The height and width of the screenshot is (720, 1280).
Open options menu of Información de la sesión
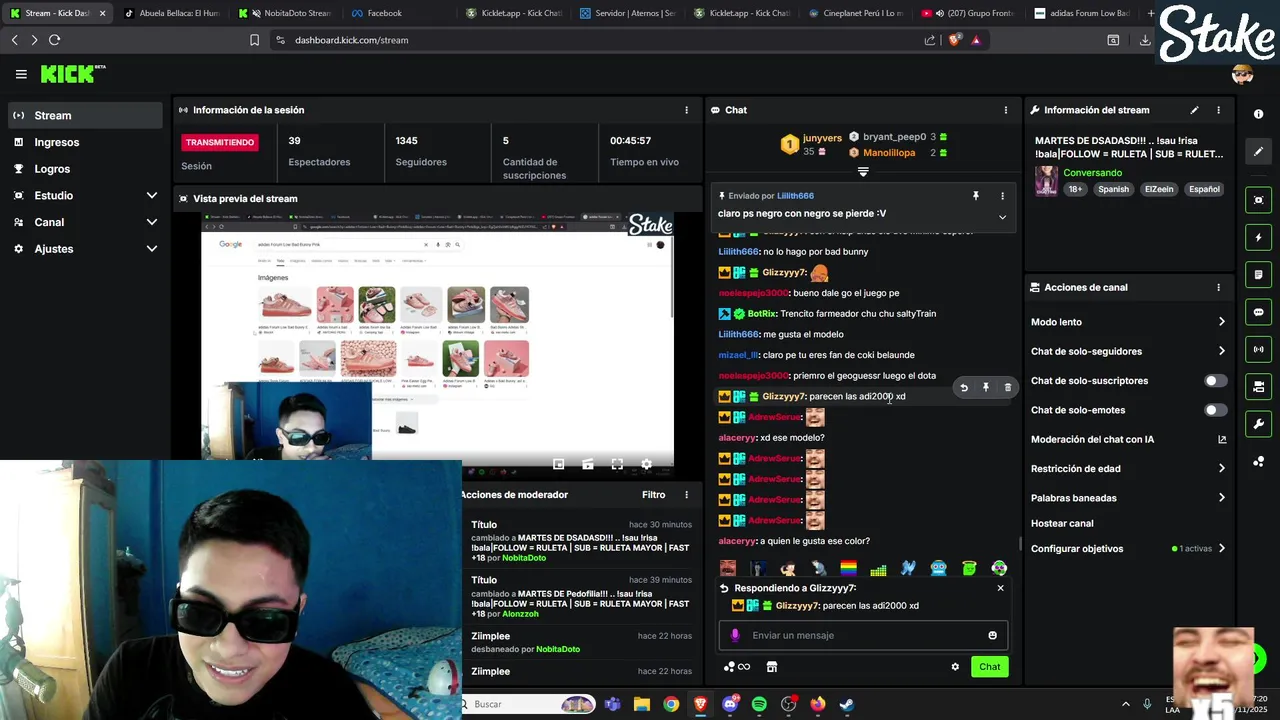[686, 110]
